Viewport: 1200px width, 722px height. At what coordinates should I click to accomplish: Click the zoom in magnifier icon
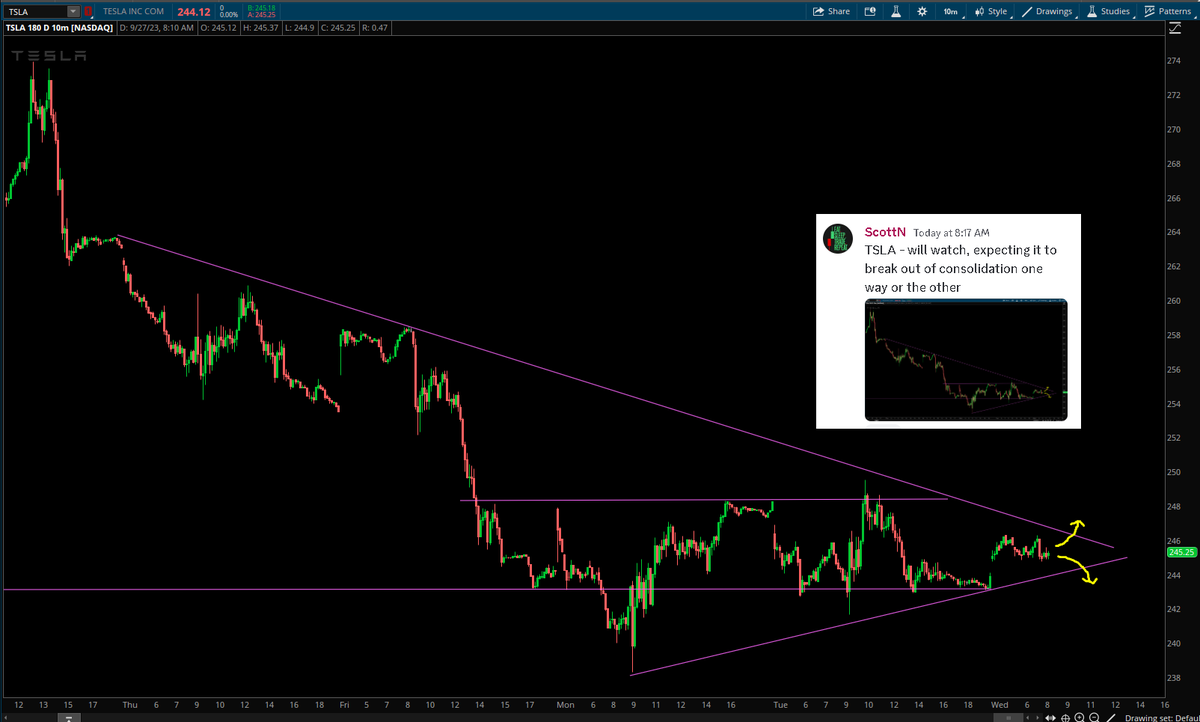tap(1079, 717)
